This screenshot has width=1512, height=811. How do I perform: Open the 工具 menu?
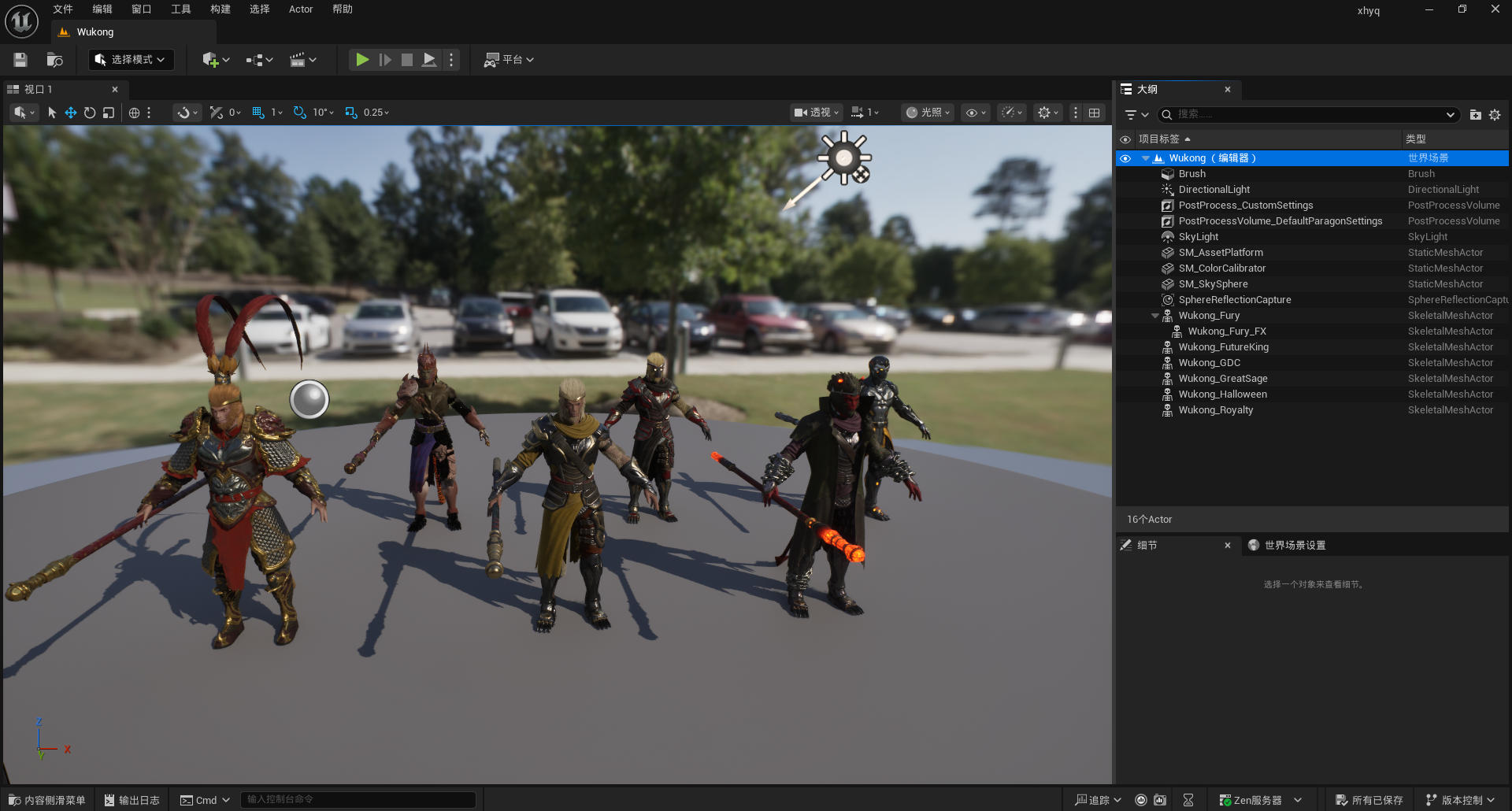(x=181, y=9)
